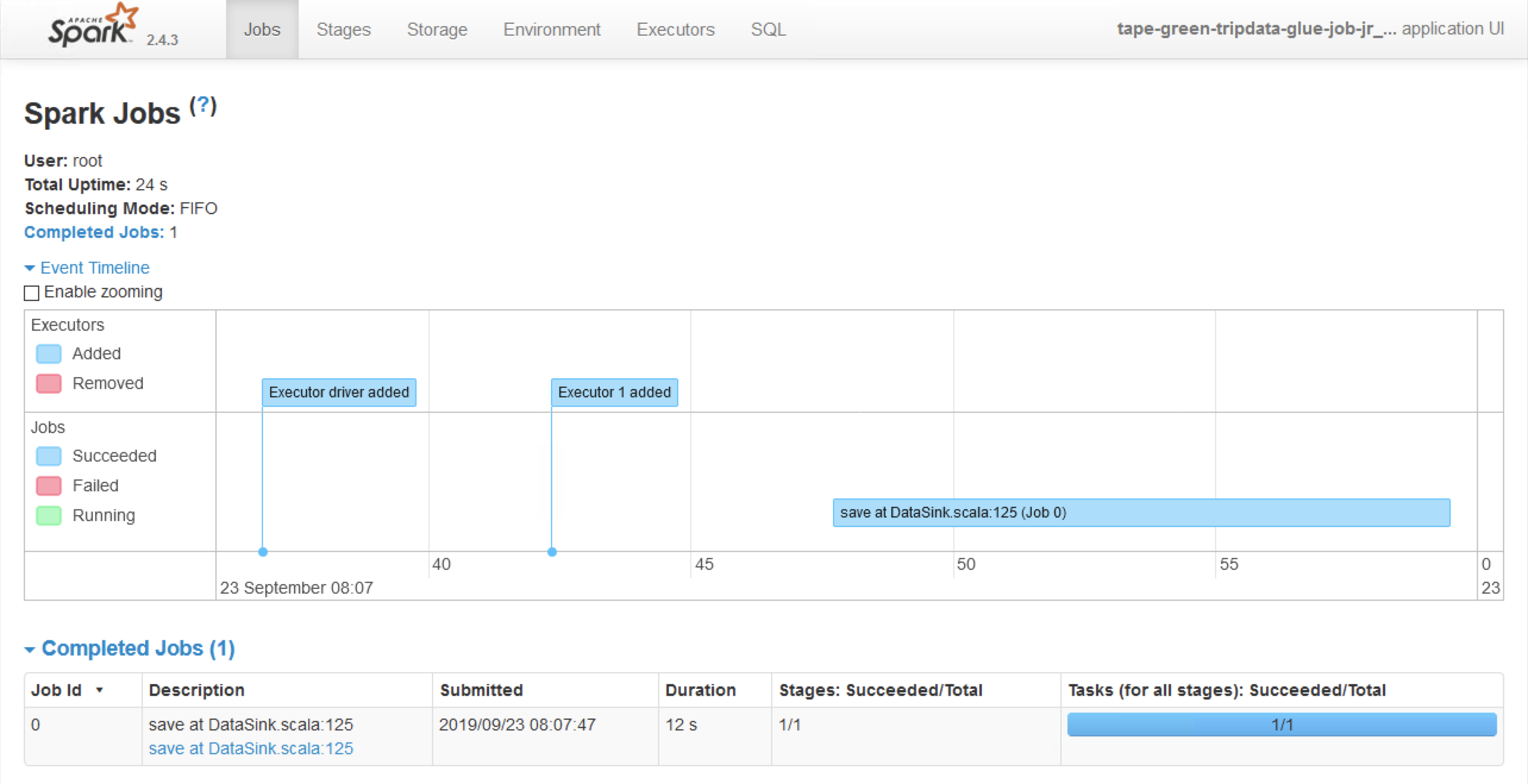Screen dimensions: 1528x784
Task: Click the Job Id sort arrow icon
Action: point(99,690)
